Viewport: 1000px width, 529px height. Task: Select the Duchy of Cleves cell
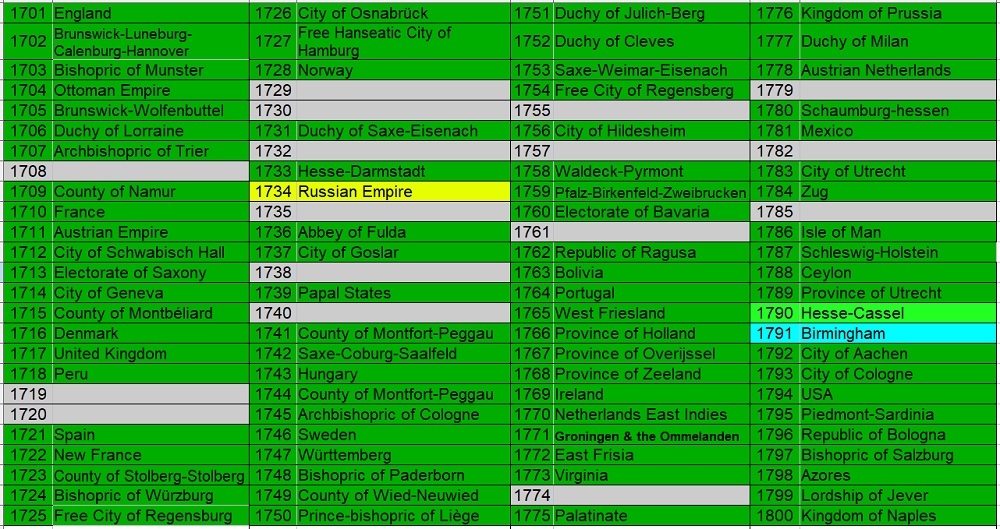651,41
